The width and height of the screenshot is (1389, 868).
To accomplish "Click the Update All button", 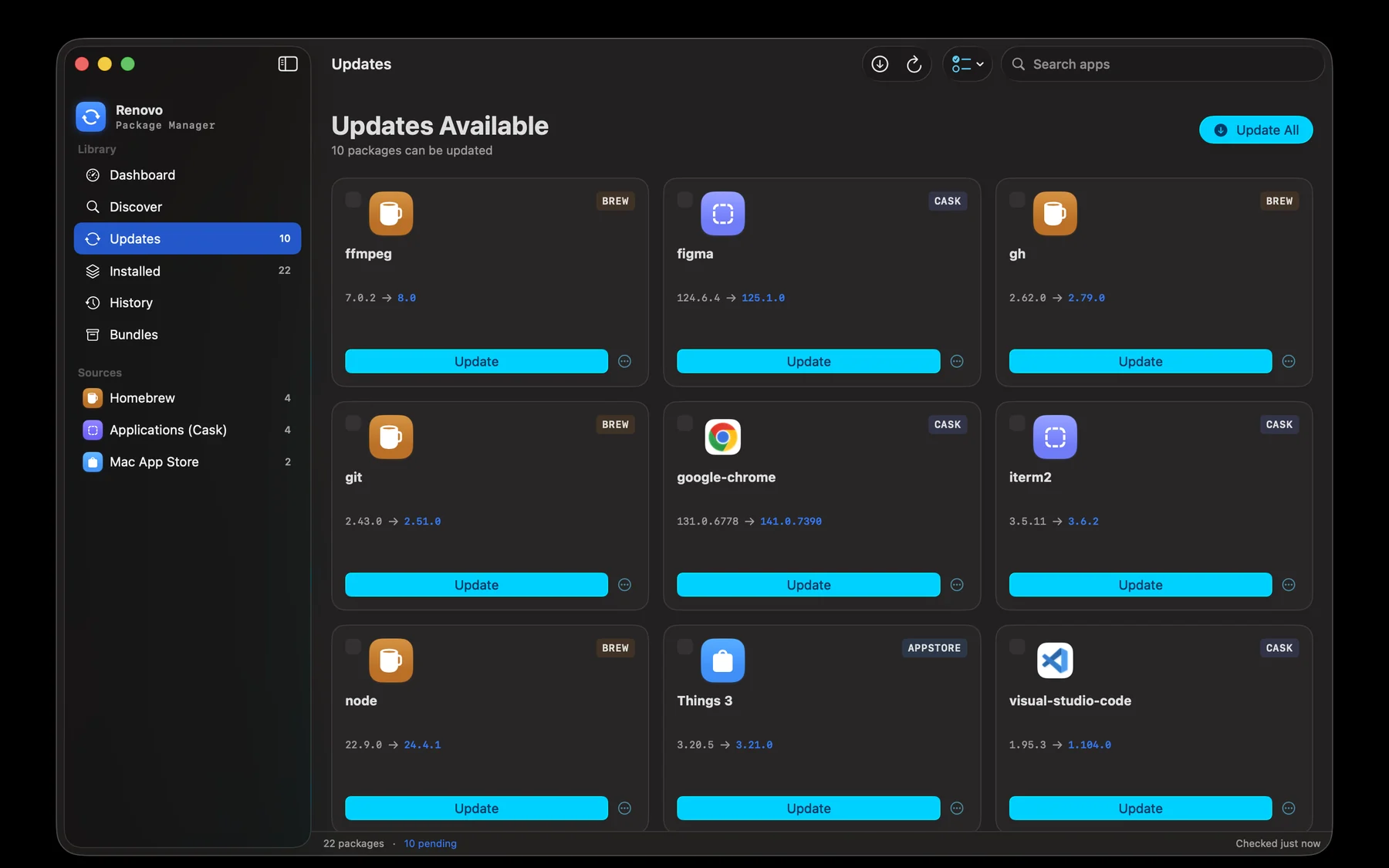I will (x=1256, y=130).
